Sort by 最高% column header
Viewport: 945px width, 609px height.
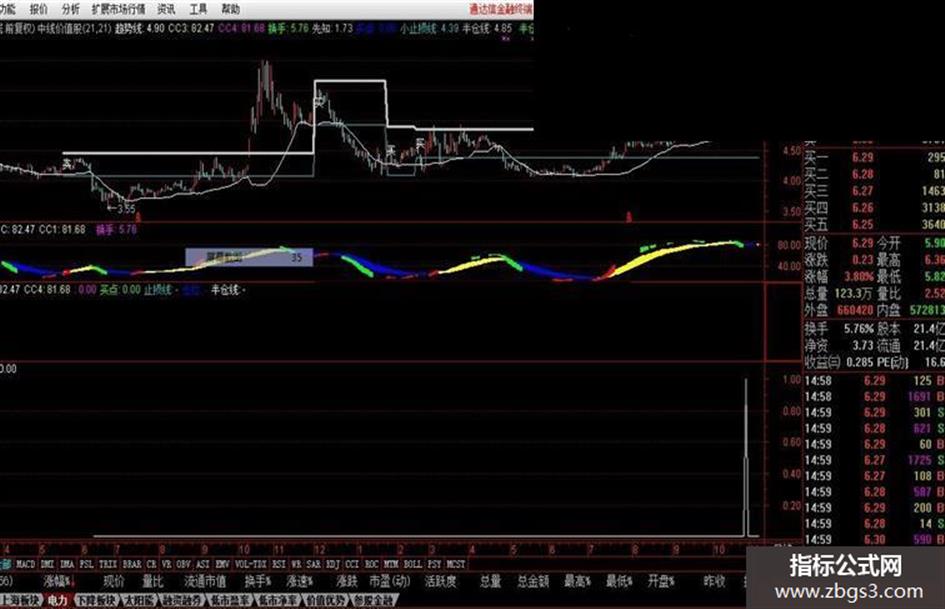pyautogui.click(x=577, y=582)
